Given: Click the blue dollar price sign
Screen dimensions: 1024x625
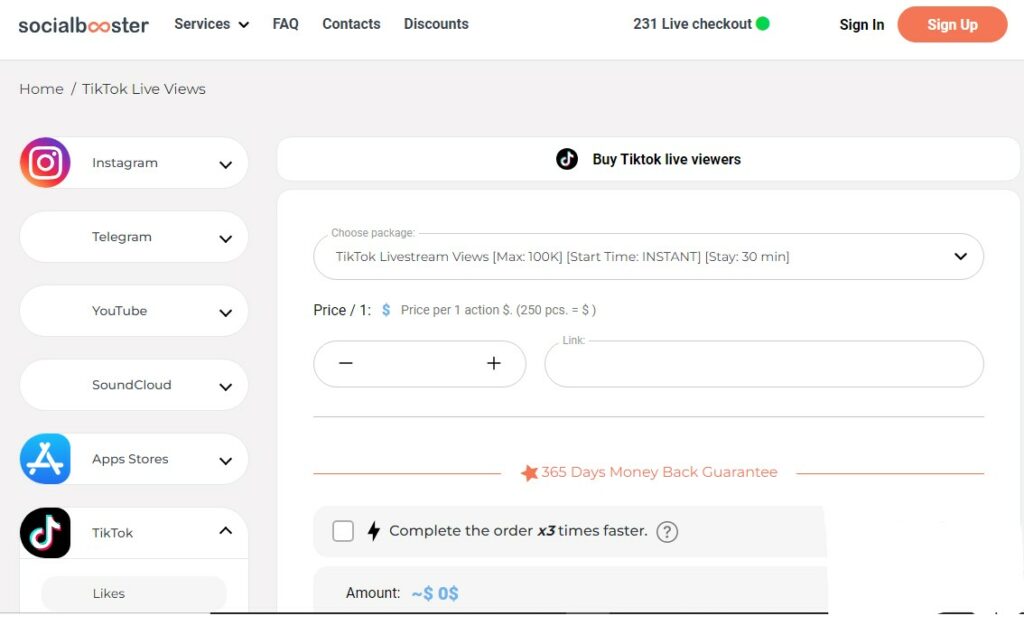Looking at the screenshot, I should [x=386, y=310].
